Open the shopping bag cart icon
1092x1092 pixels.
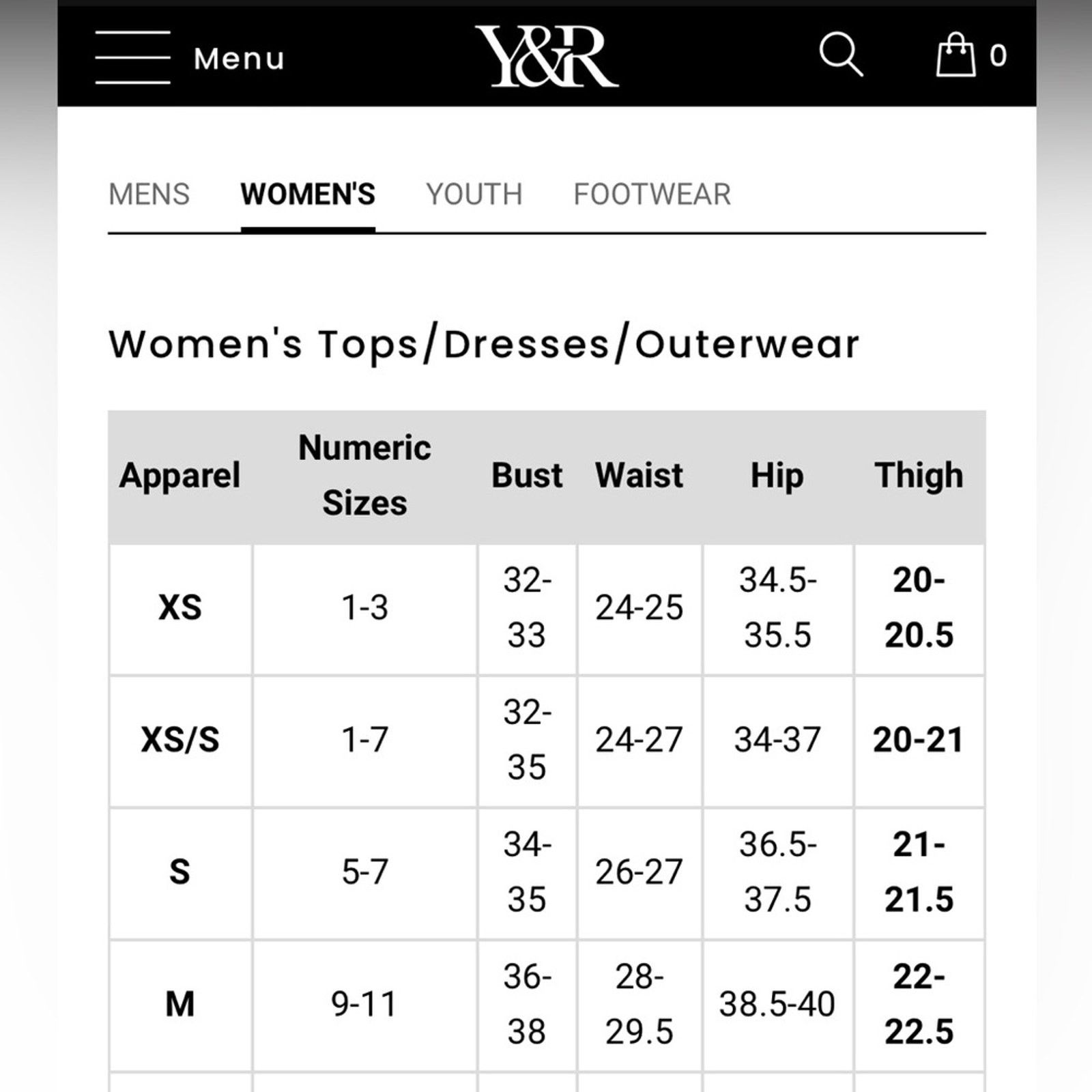pos(955,55)
